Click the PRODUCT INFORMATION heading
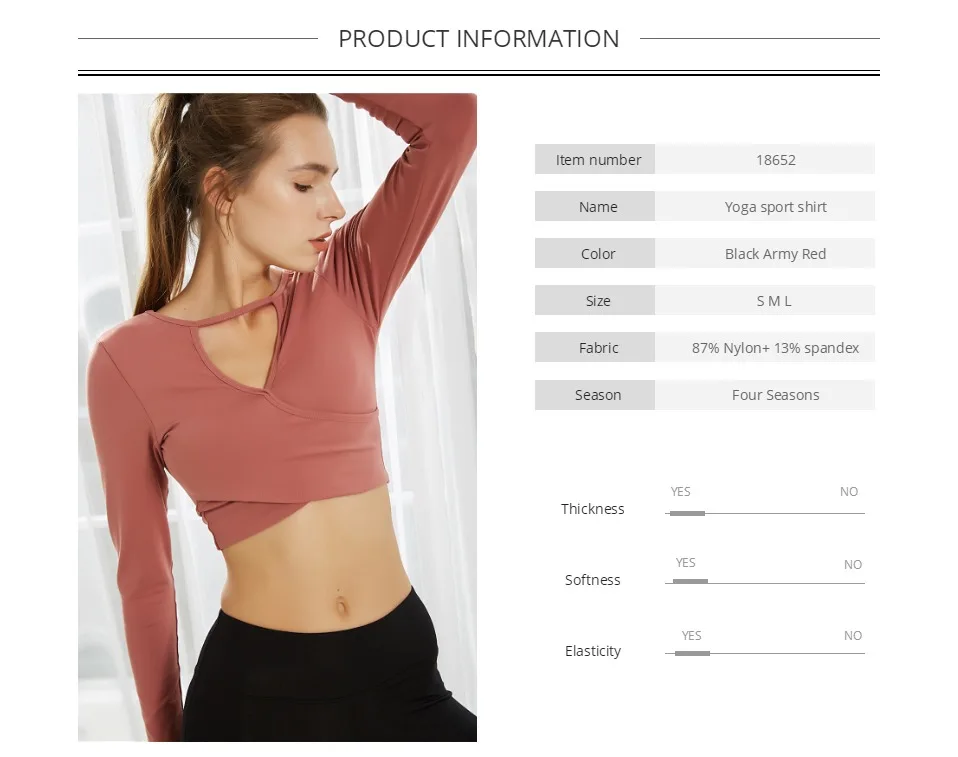Viewport: 958px width, 757px height. 479,38
